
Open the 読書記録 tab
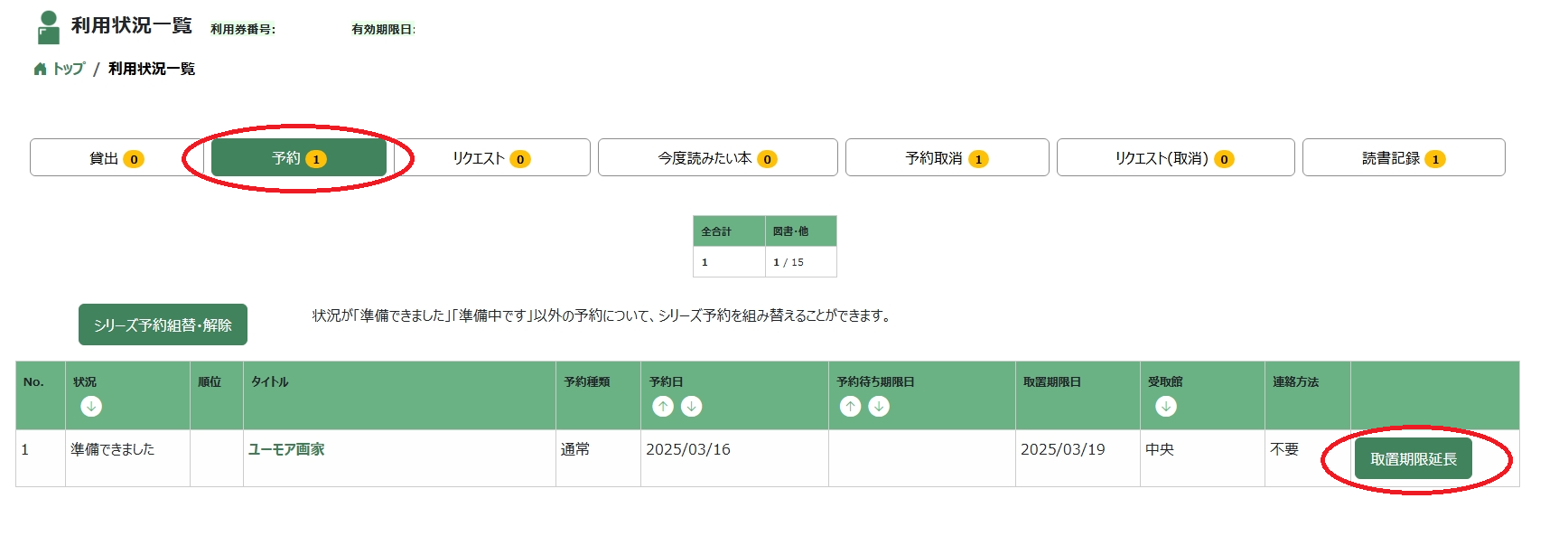click(1404, 157)
